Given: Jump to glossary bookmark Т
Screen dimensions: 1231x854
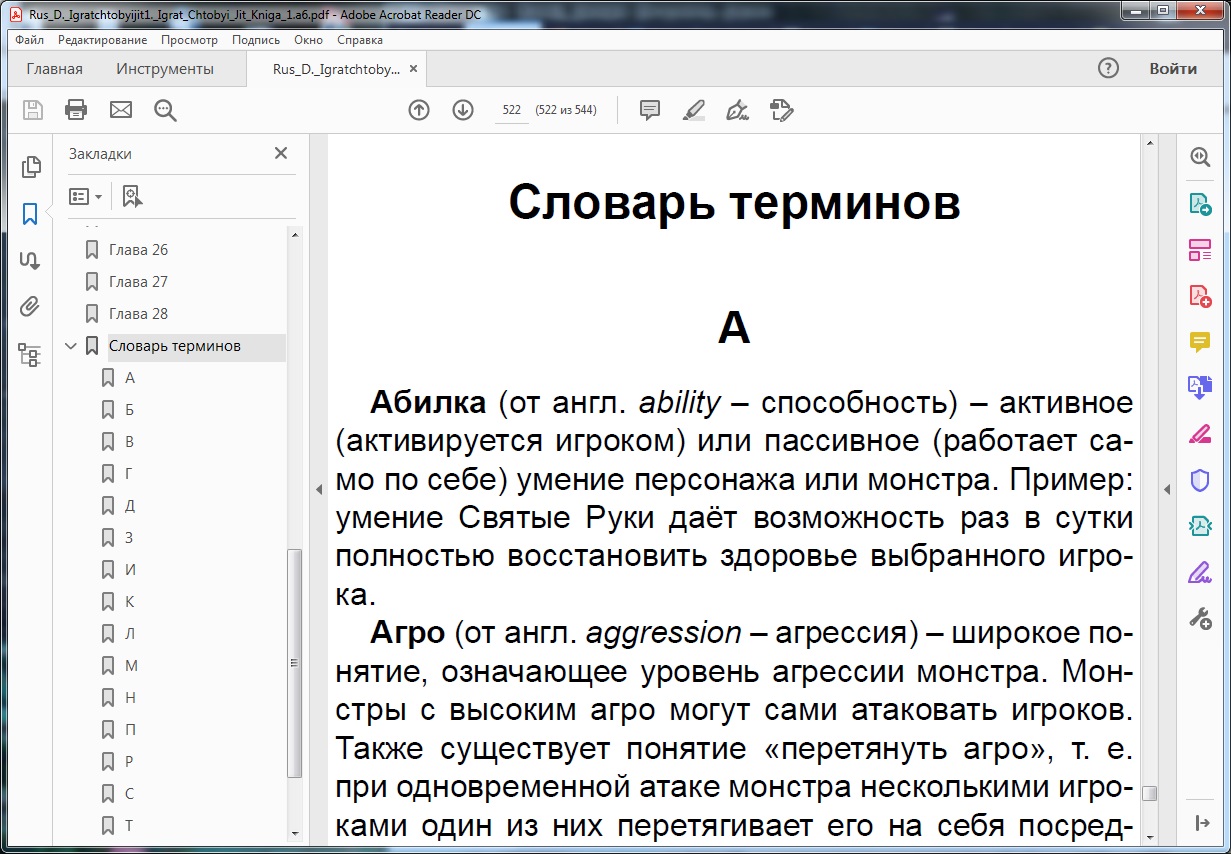Looking at the screenshot, I should point(129,826).
